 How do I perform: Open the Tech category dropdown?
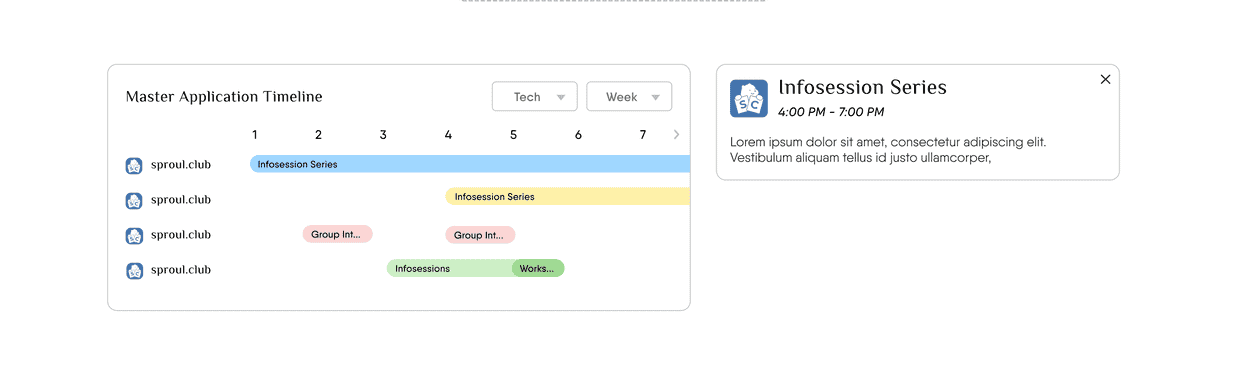click(x=535, y=97)
